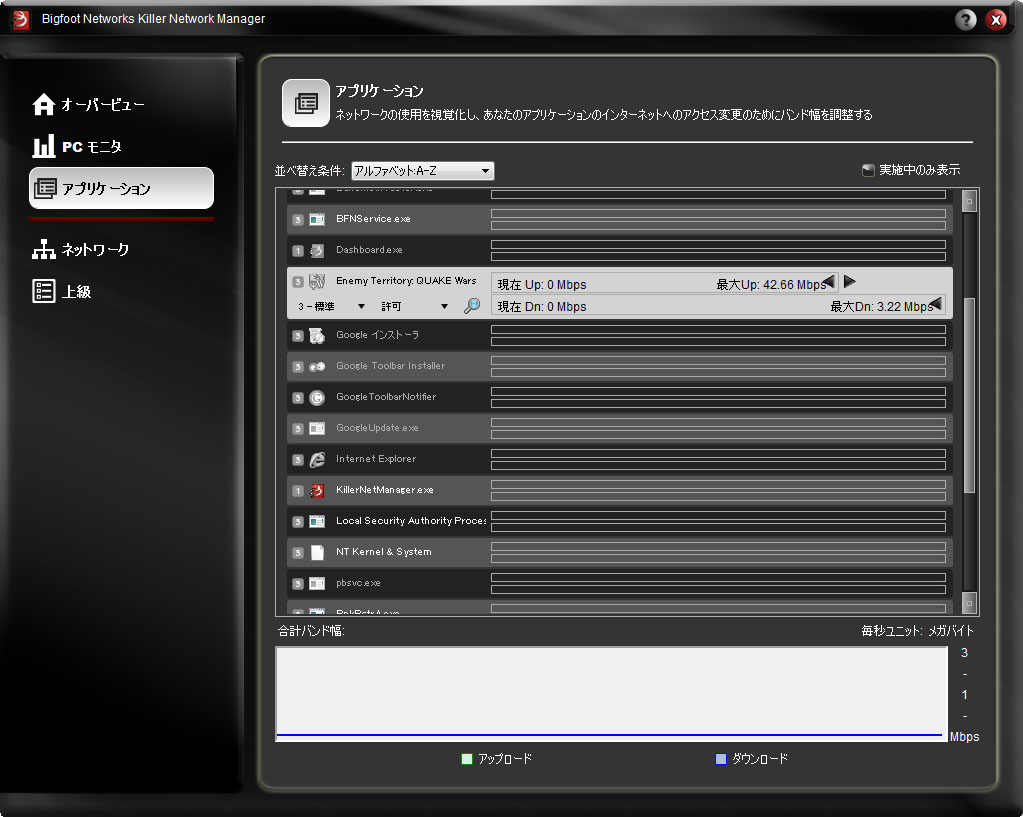Select pbsvc.exe row

[x=619, y=583]
